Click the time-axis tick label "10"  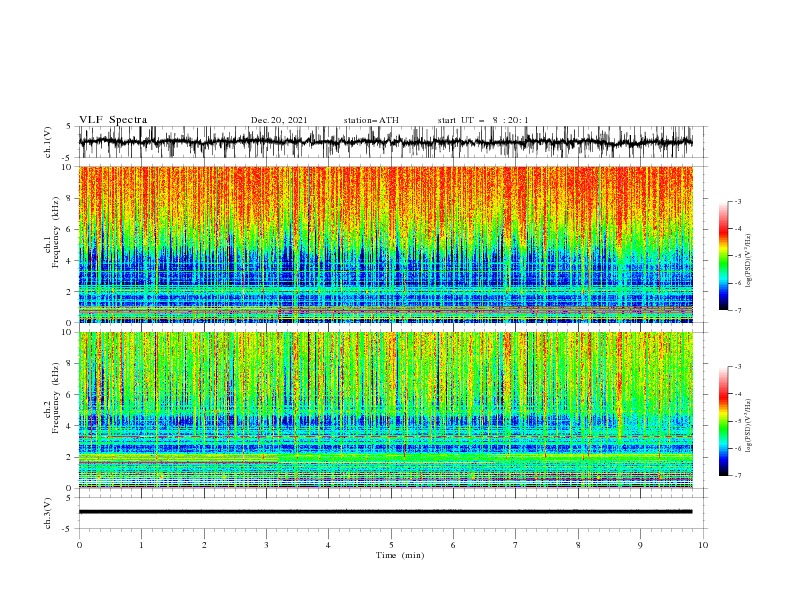click(x=703, y=545)
